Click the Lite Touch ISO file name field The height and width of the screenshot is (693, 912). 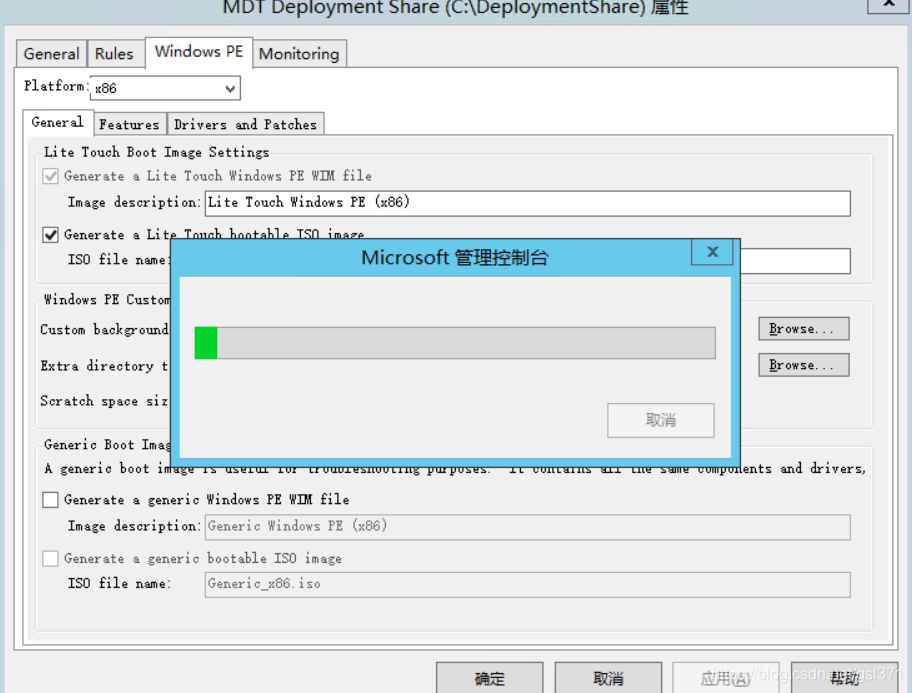795,261
